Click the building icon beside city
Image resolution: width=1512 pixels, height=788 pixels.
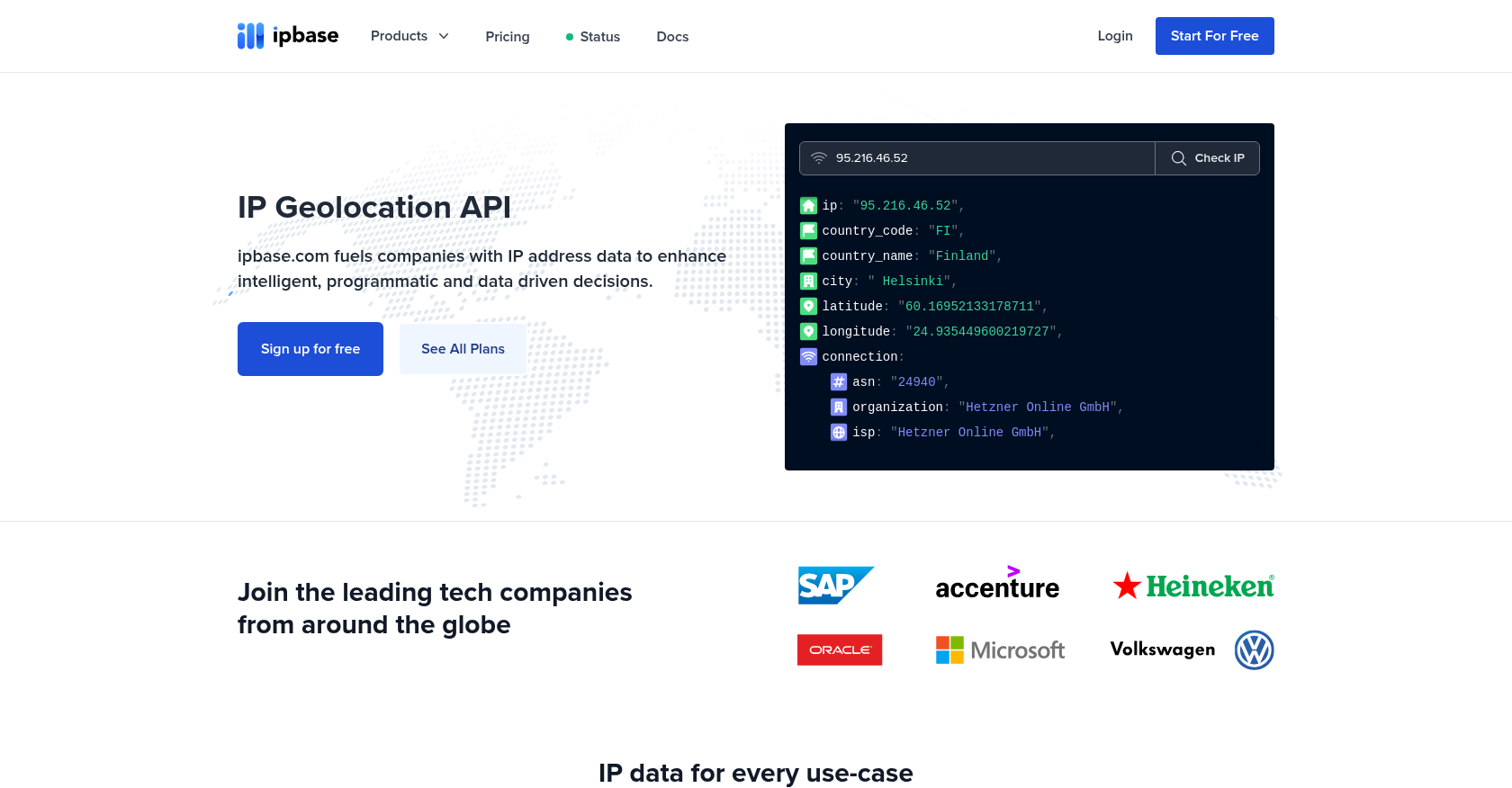[809, 281]
